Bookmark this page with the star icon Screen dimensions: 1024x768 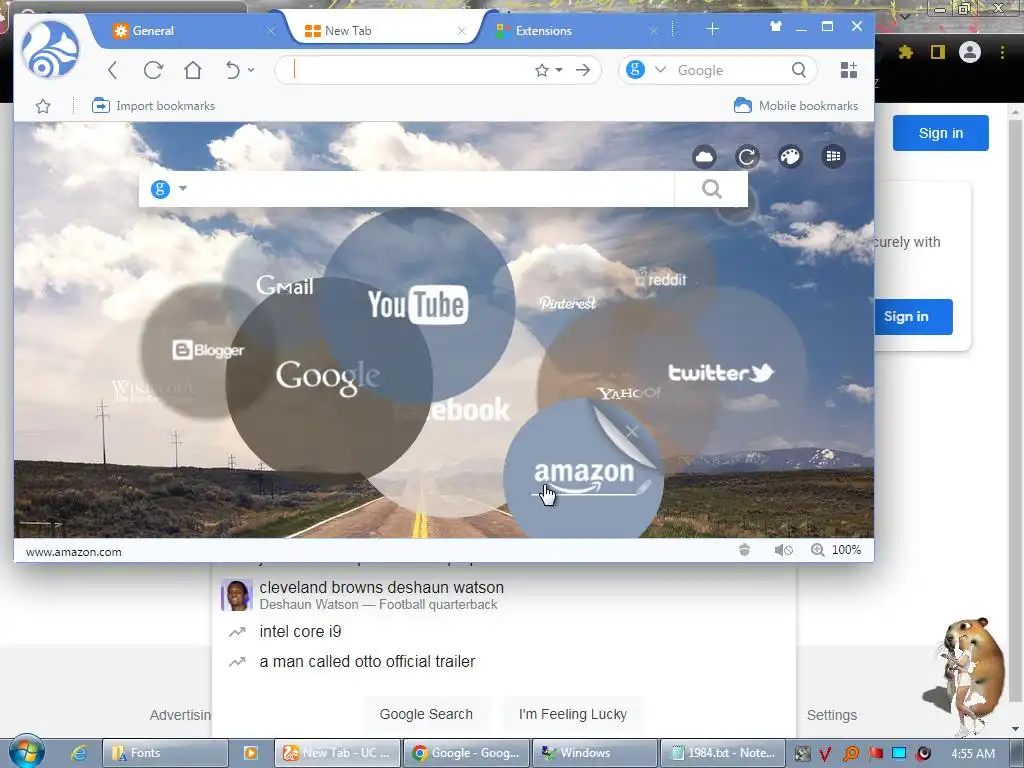[541, 70]
